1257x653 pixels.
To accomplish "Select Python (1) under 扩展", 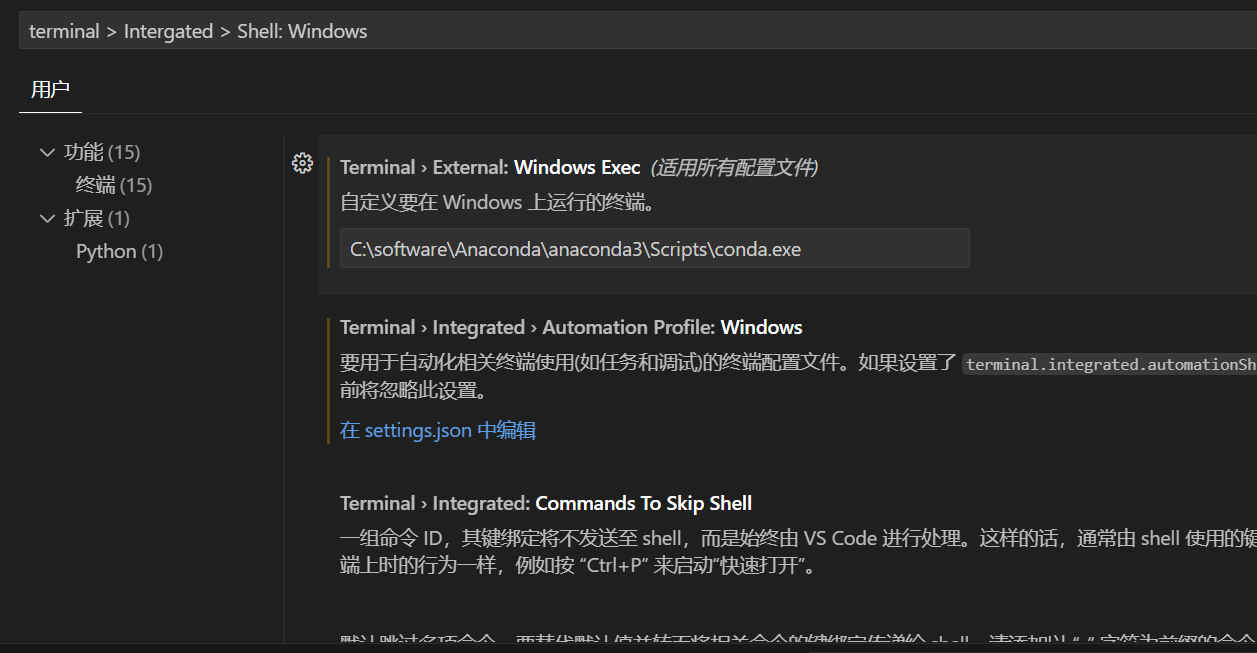I will point(119,251).
